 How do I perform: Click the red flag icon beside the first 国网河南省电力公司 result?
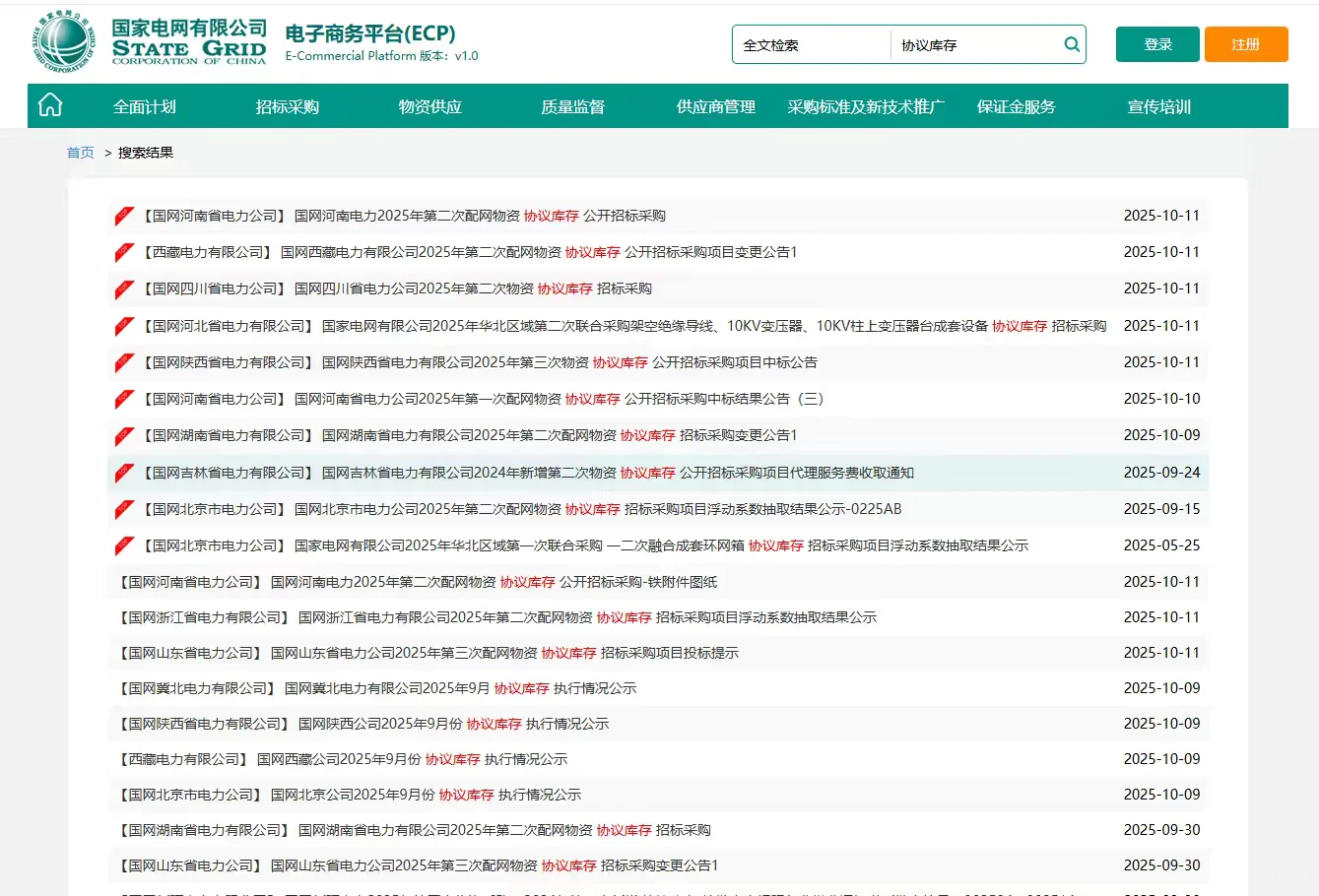click(123, 215)
